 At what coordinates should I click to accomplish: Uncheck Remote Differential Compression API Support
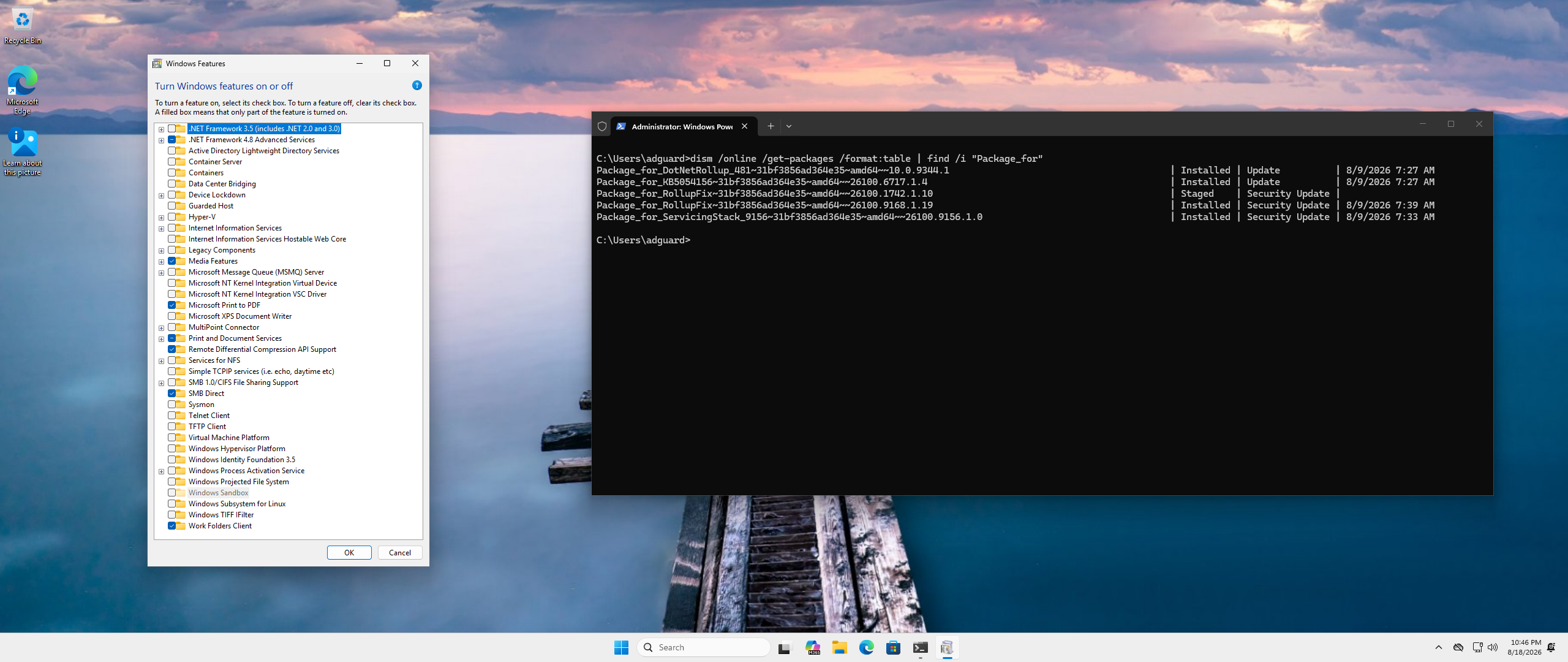coord(172,349)
